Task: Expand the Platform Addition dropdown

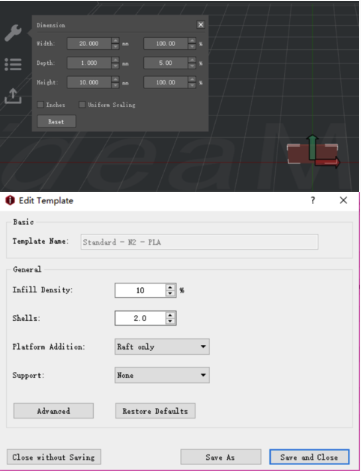Action: tap(162, 347)
